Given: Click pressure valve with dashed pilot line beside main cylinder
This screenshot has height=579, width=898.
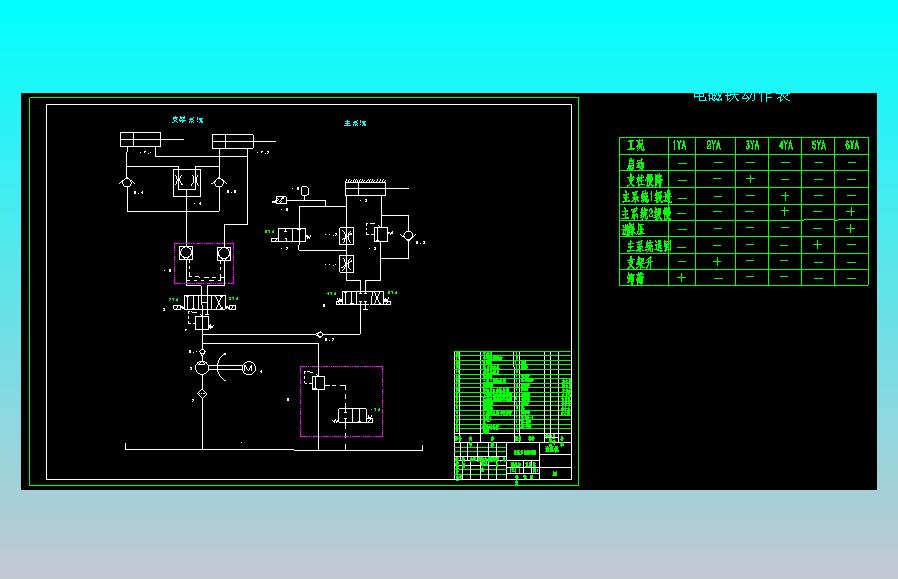Looking at the screenshot, I should pos(381,234).
